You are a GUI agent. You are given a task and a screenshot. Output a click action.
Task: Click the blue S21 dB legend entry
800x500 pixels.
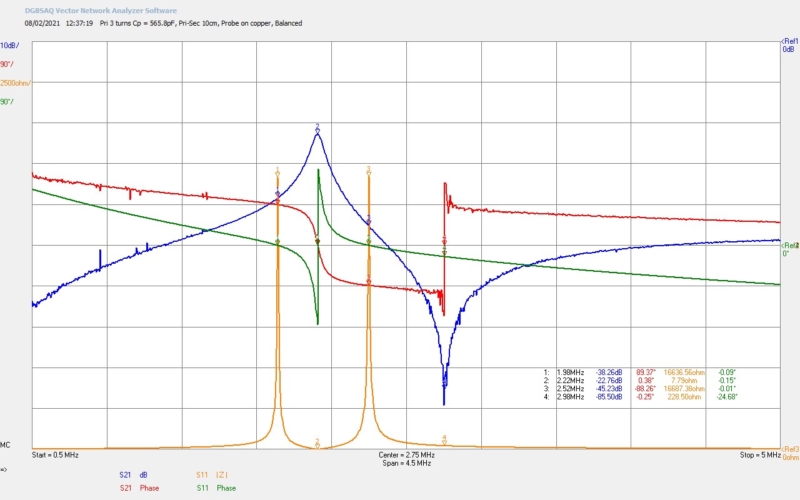pos(134,475)
